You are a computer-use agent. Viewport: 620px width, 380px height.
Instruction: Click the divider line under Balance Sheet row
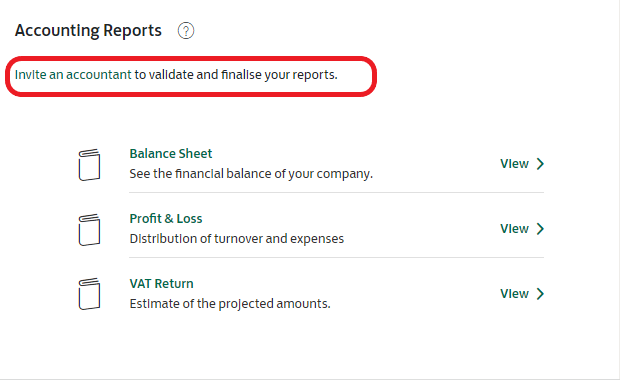tap(336, 193)
